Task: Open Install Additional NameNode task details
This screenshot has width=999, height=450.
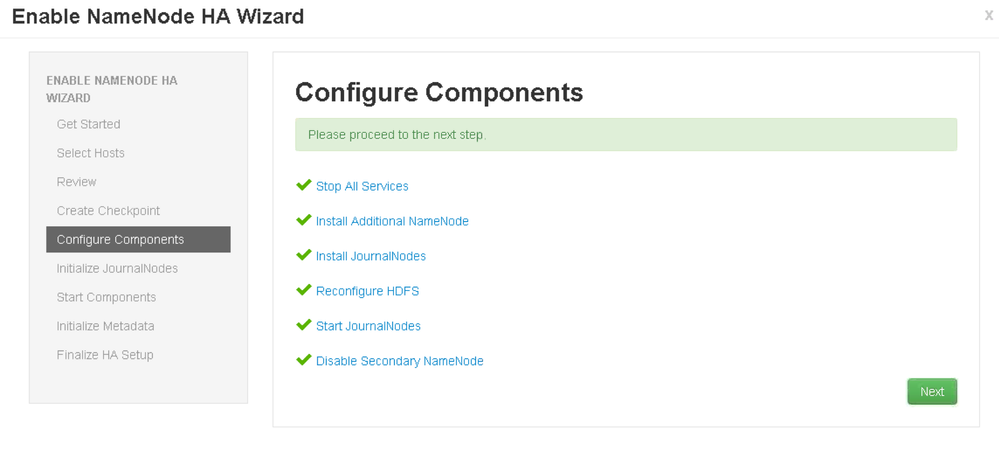Action: click(x=392, y=221)
